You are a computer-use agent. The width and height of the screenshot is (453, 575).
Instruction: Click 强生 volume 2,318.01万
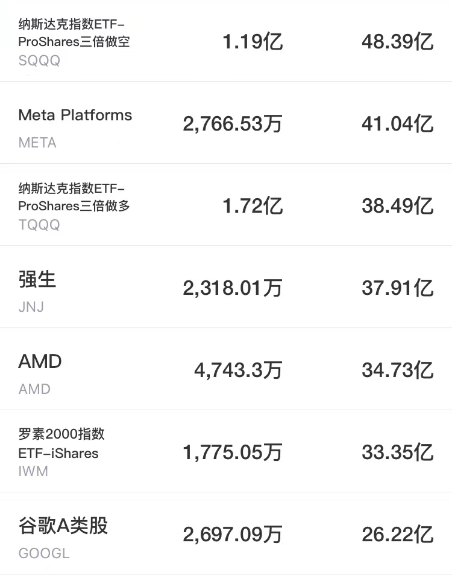pos(233,288)
